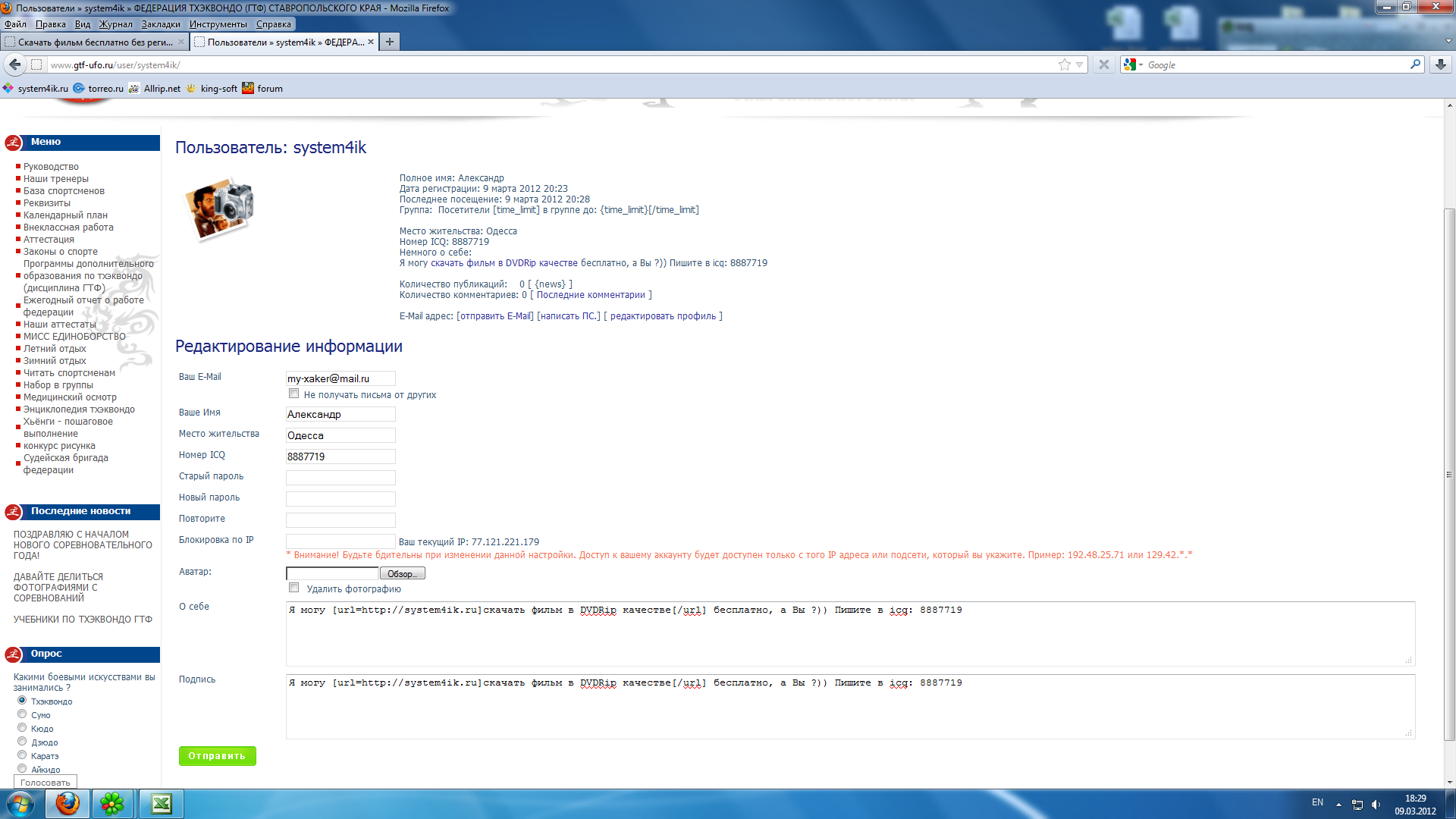1456x819 pixels.
Task: Close the Скачать фильм бесплатно tab
Action: pyautogui.click(x=181, y=42)
